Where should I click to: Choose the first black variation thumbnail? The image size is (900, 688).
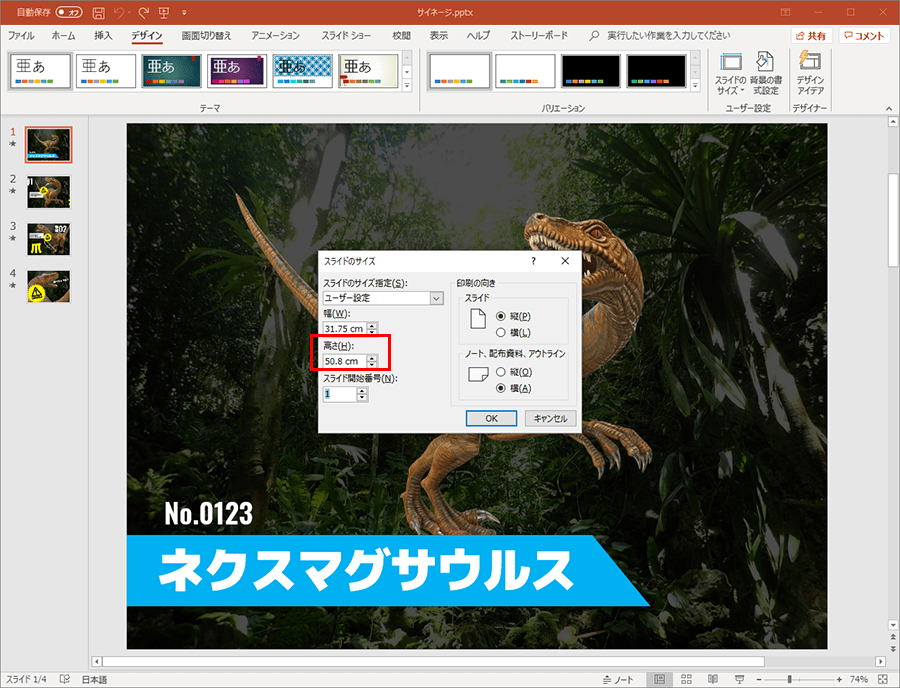tap(591, 71)
